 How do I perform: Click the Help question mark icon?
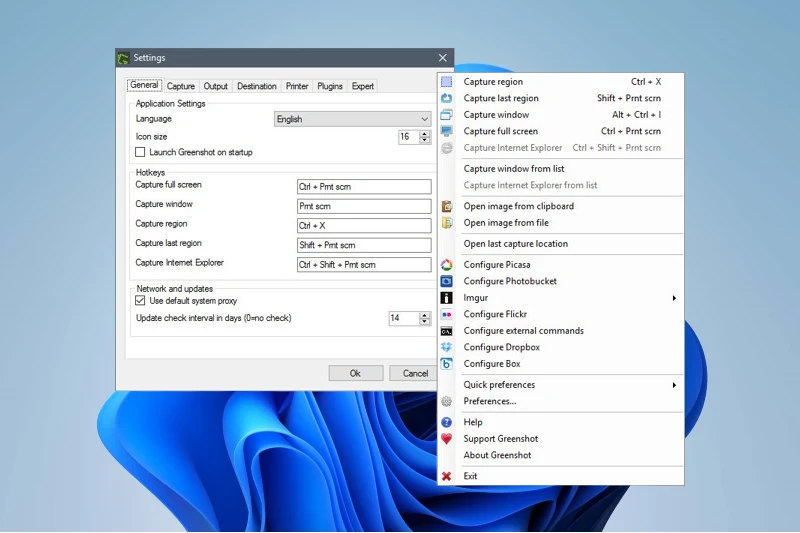[x=446, y=422]
